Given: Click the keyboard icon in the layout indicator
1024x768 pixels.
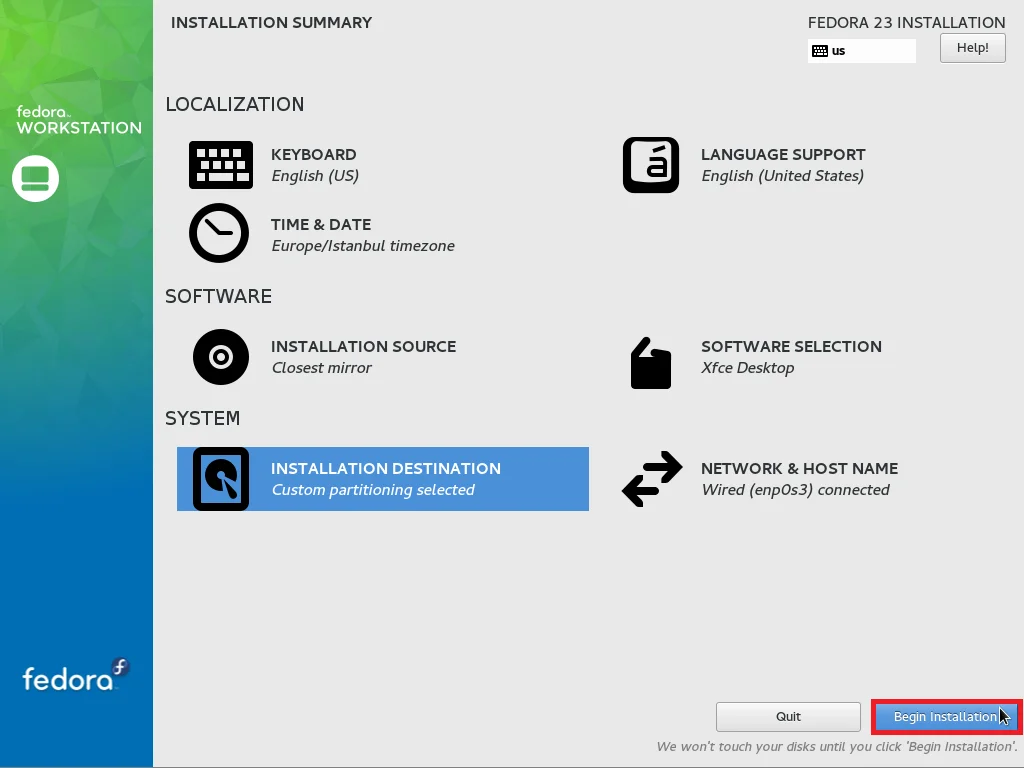Looking at the screenshot, I should [x=820, y=51].
